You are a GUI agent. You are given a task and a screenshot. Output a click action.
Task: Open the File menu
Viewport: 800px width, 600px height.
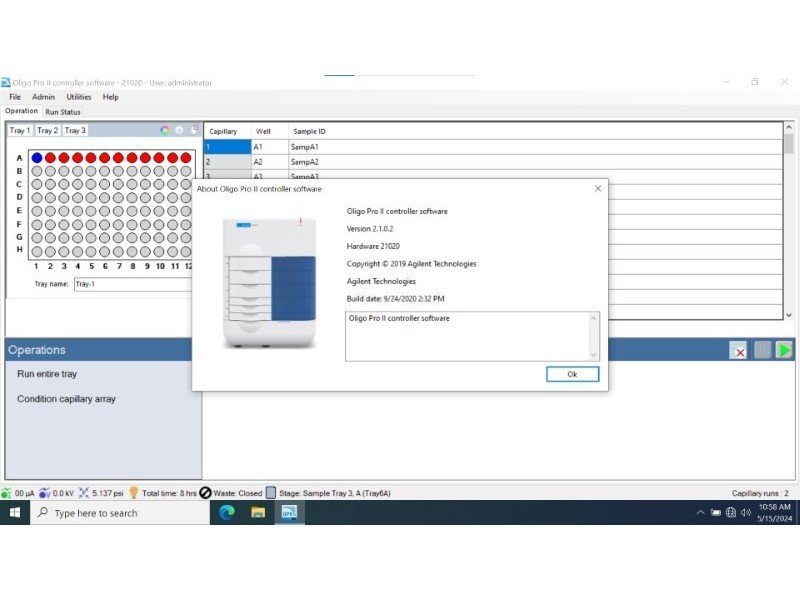tap(15, 97)
